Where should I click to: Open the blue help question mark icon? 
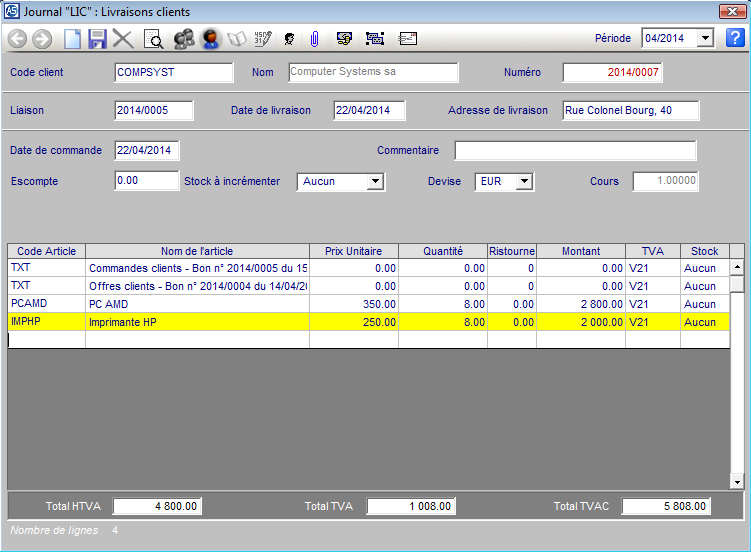coord(735,38)
